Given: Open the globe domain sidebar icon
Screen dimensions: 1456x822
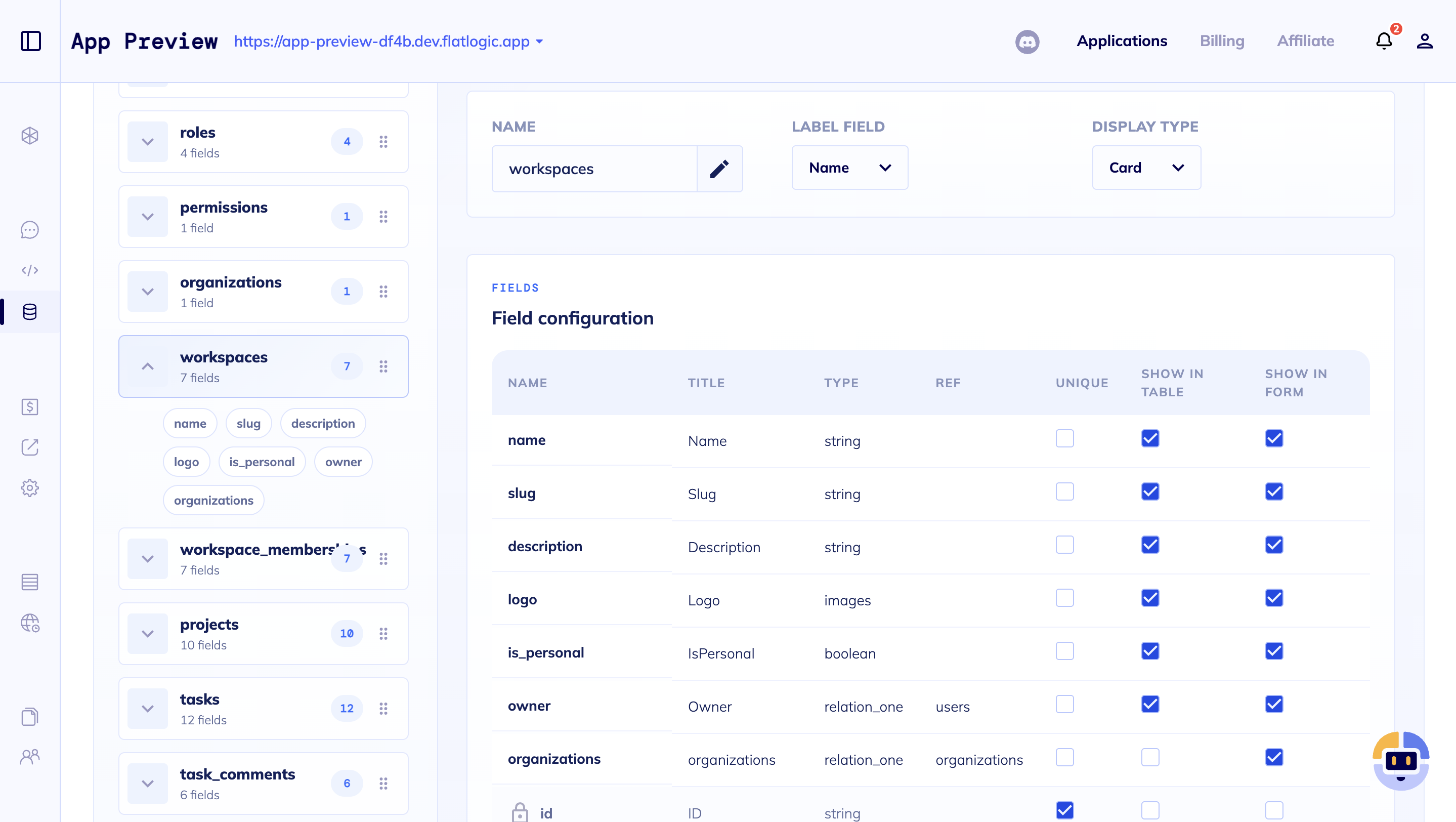Looking at the screenshot, I should 30,623.
